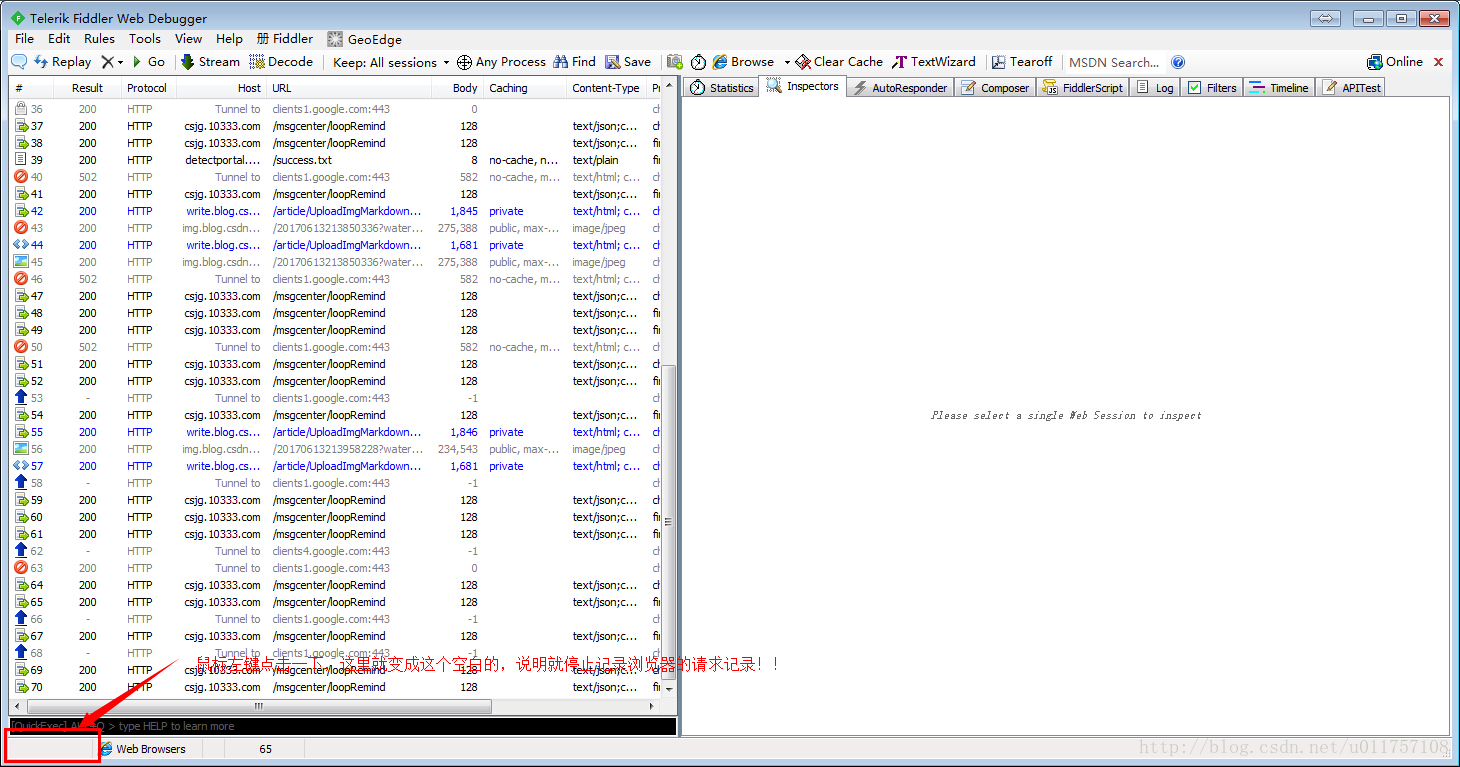Click the Online status indicator
This screenshot has width=1460, height=767.
(1395, 62)
